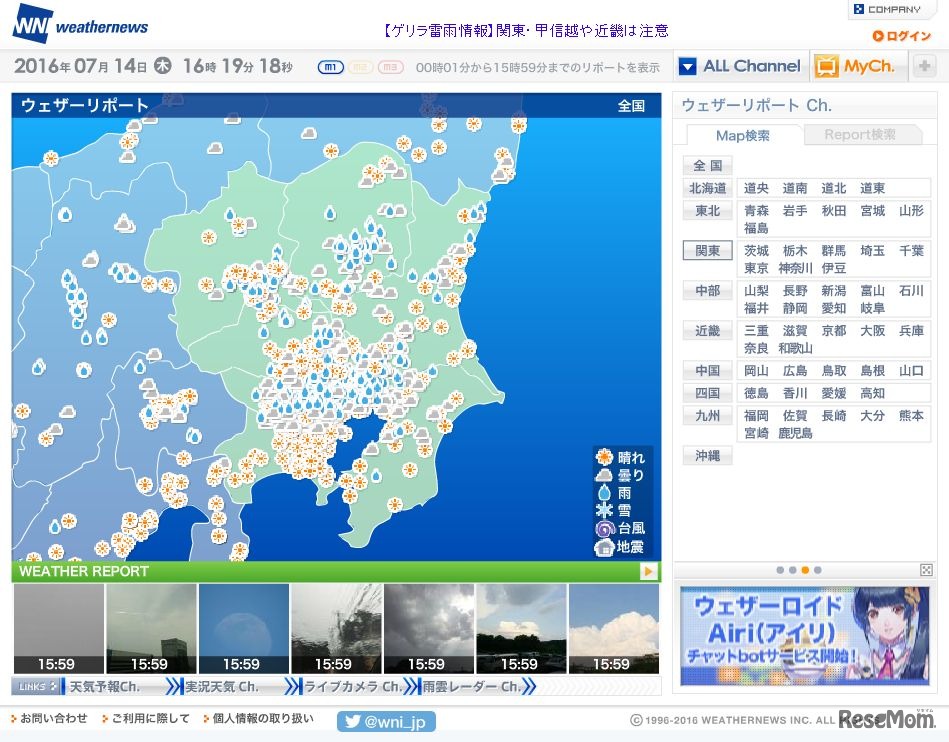Expand the 九州 region category
Image resolution: width=949 pixels, height=742 pixels.
(707, 415)
